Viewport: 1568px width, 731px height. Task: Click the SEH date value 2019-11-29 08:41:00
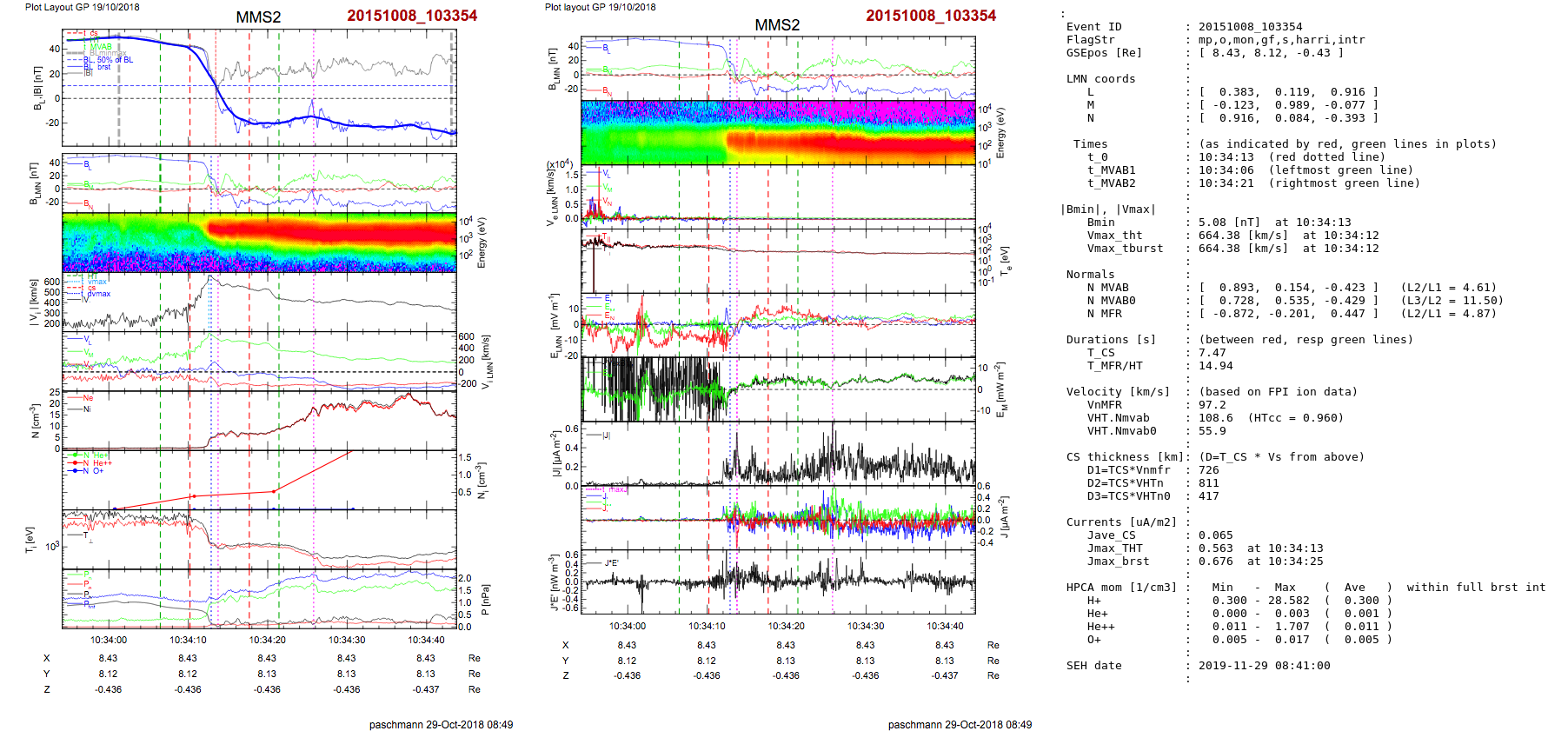point(1264,666)
